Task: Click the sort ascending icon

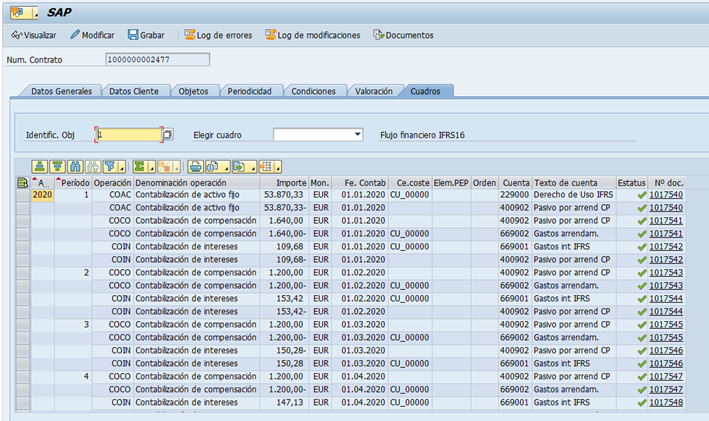Action: pyautogui.click(x=39, y=166)
